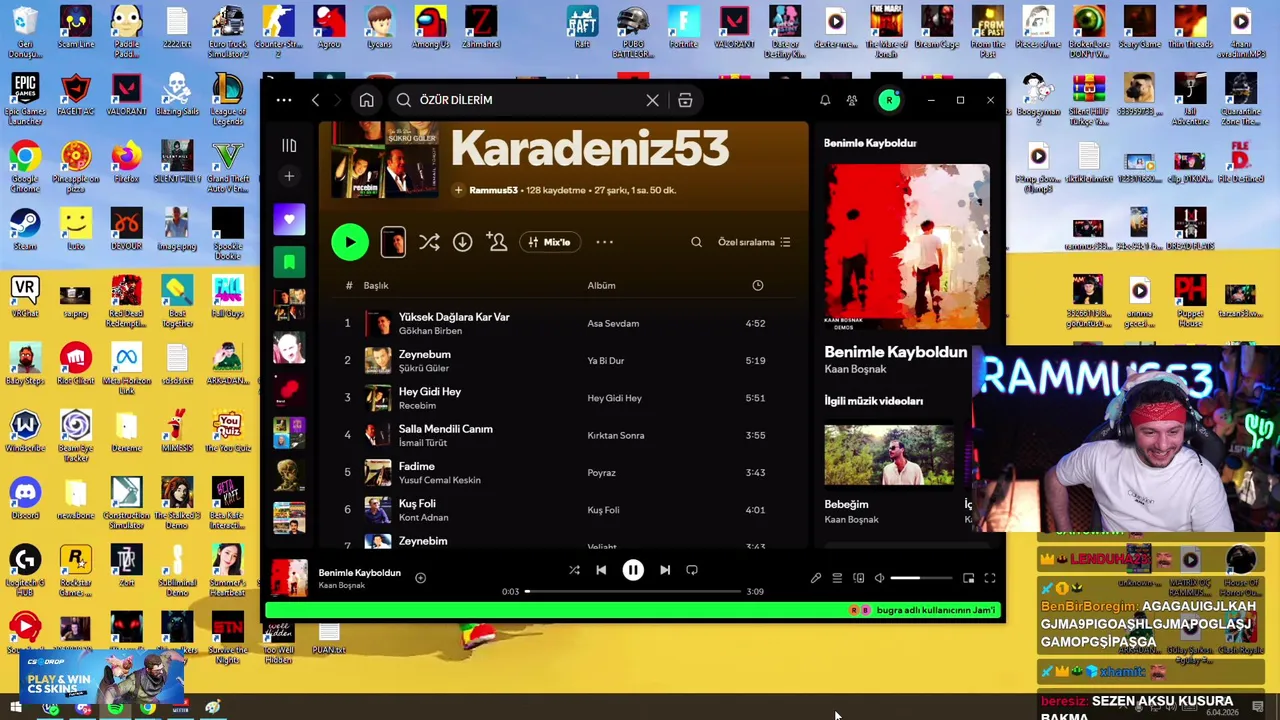Image resolution: width=1280 pixels, height=720 pixels.
Task: Toggle shuffle in the bottom player bar
Action: pos(574,570)
